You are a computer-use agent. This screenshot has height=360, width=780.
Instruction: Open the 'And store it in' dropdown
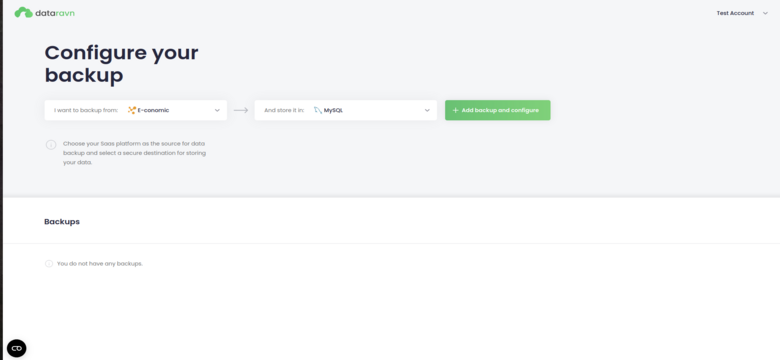pos(346,110)
